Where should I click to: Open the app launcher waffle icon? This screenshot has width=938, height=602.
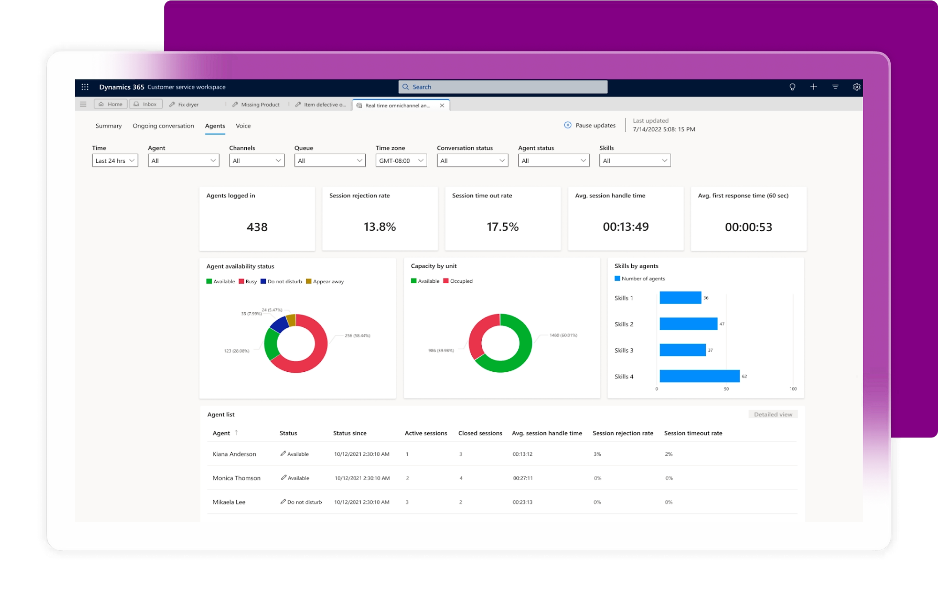(x=85, y=87)
